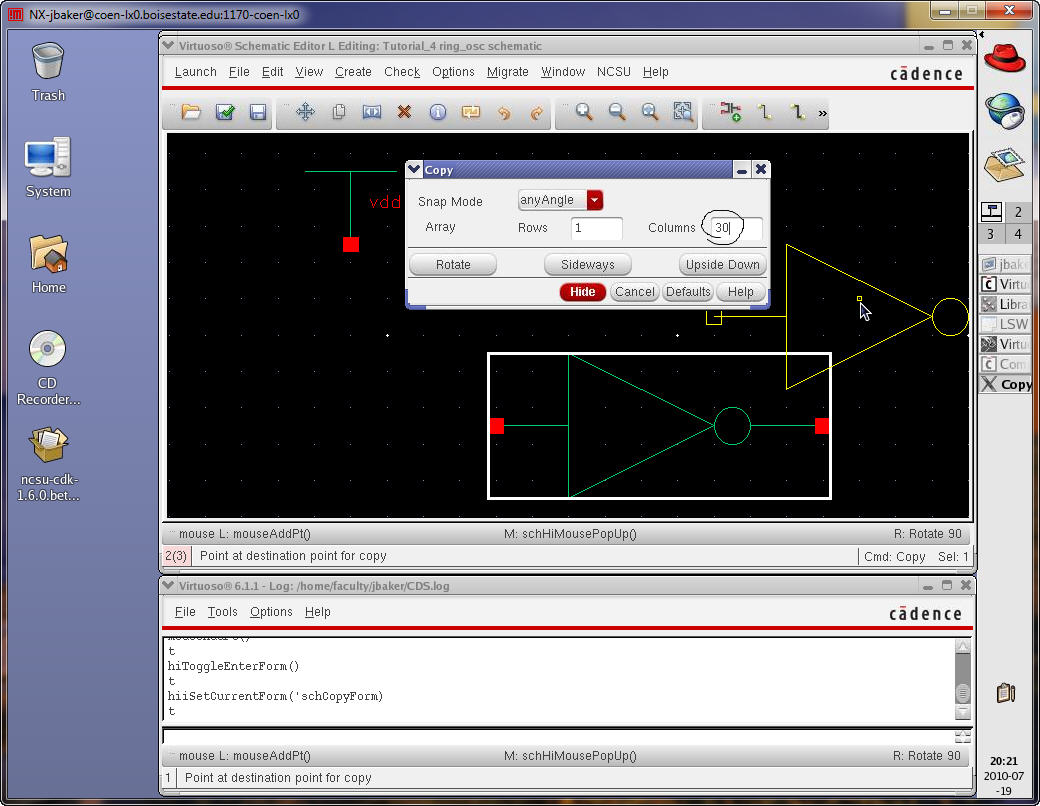Click the Open folder icon in toolbar

pyautogui.click(x=191, y=112)
